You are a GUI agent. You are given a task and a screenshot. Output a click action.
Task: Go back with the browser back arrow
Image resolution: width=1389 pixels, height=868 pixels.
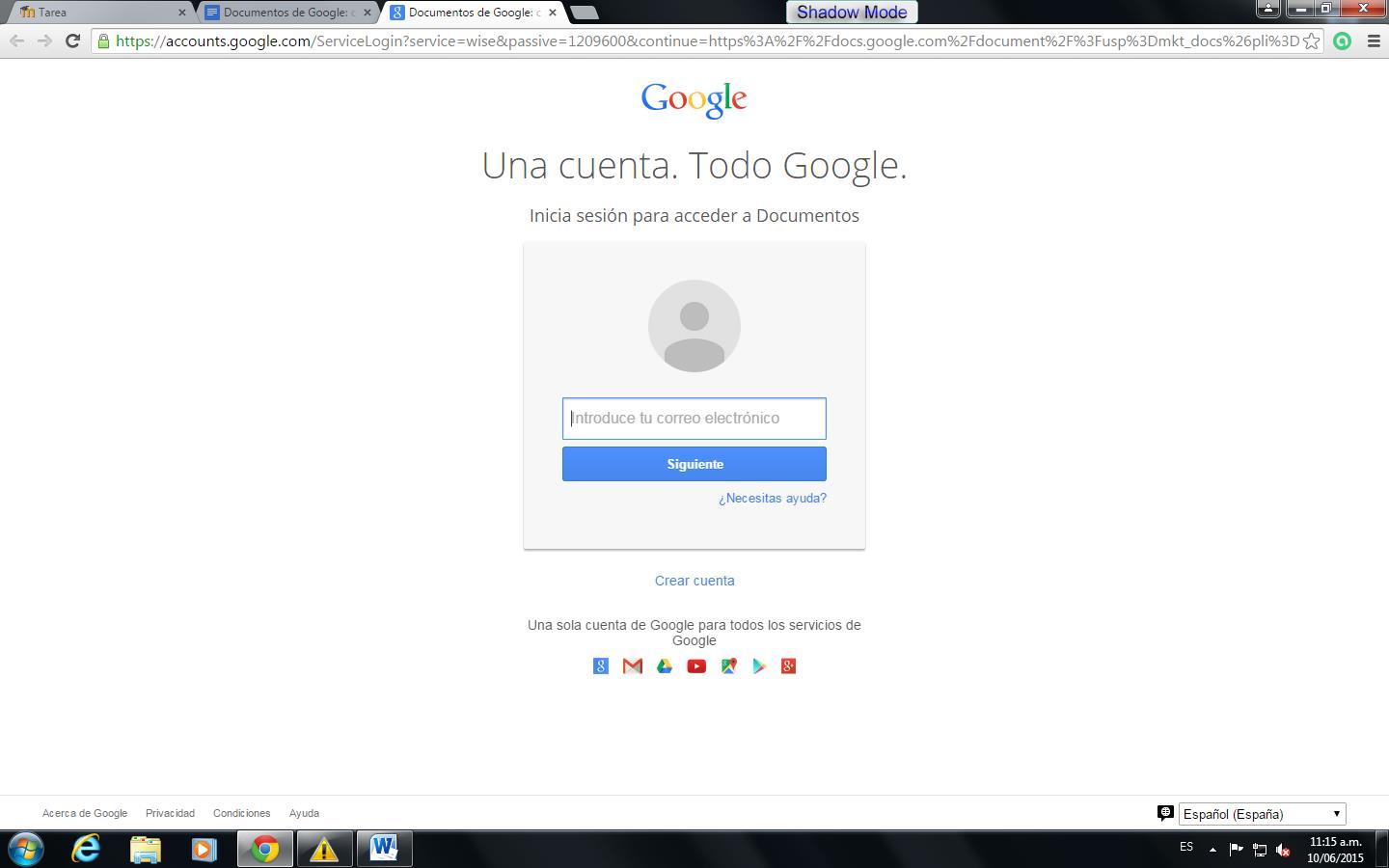coord(16,41)
